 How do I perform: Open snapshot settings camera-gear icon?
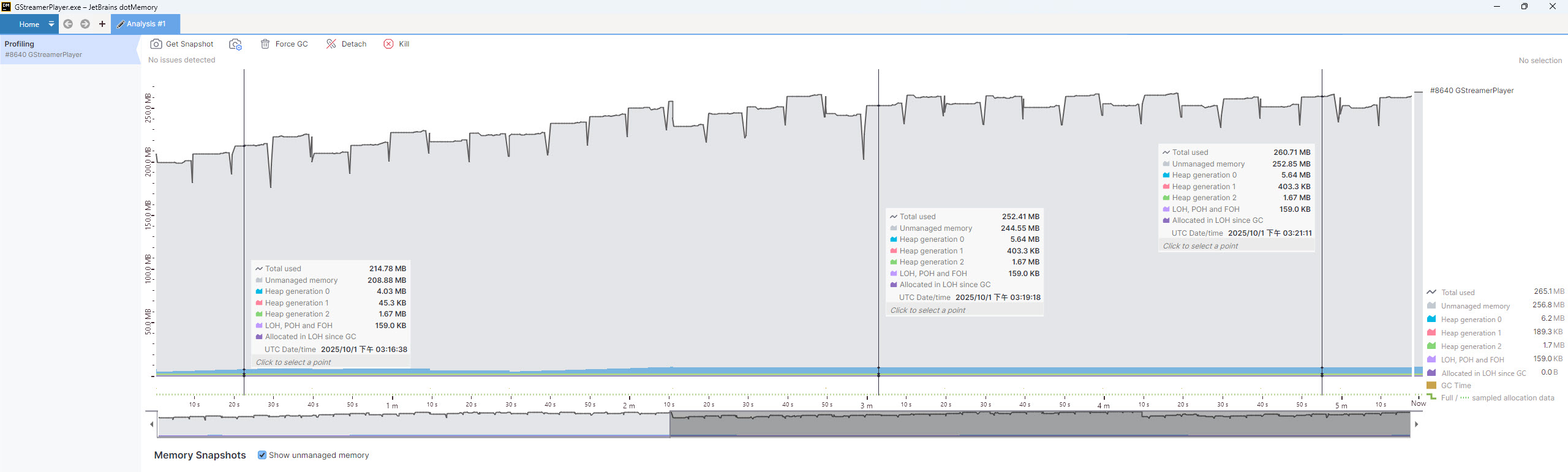pyautogui.click(x=235, y=44)
